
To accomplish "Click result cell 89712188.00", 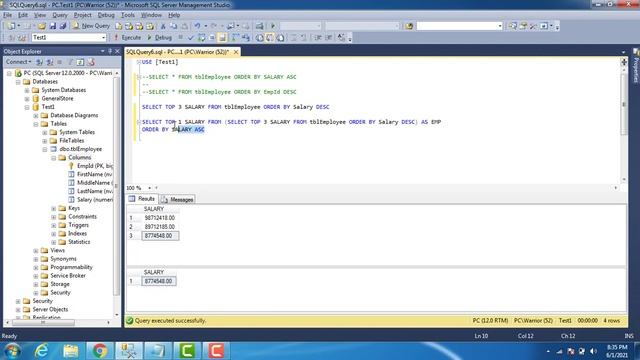I will [160, 227].
